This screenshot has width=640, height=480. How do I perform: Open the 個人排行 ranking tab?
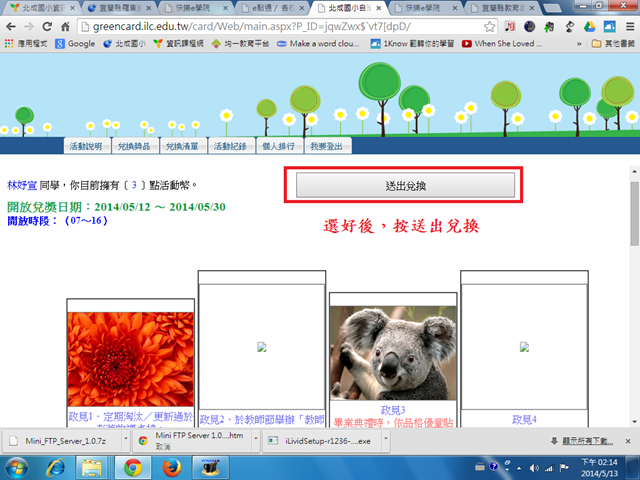tap(279, 147)
